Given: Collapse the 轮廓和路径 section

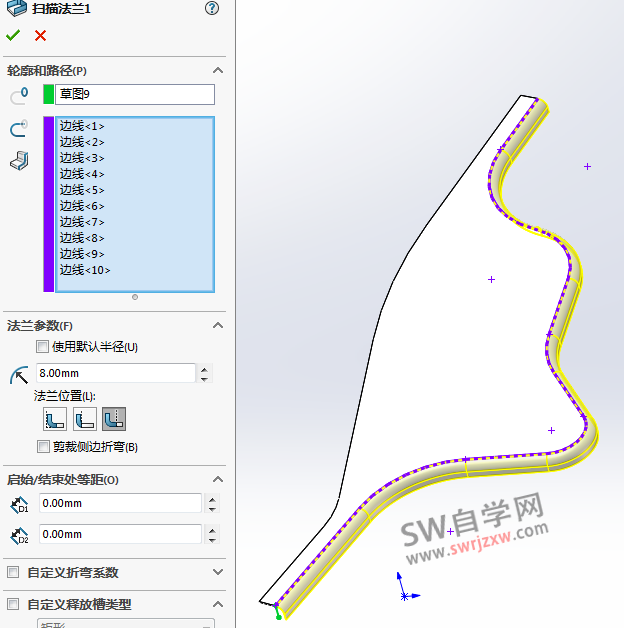Looking at the screenshot, I should [x=217, y=70].
